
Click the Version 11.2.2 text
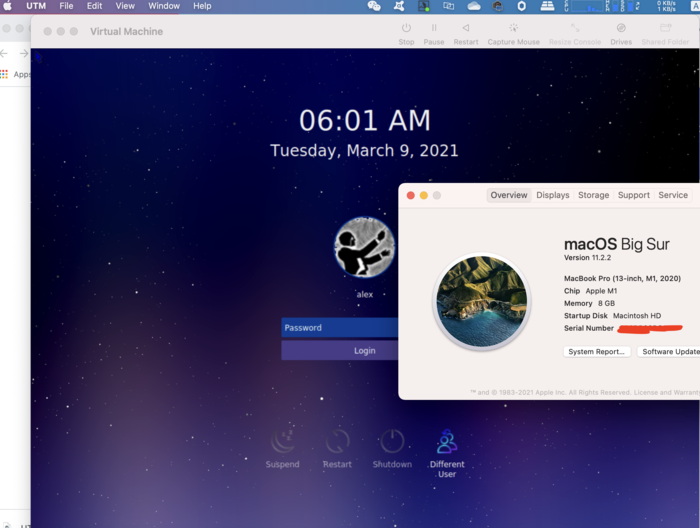click(587, 258)
